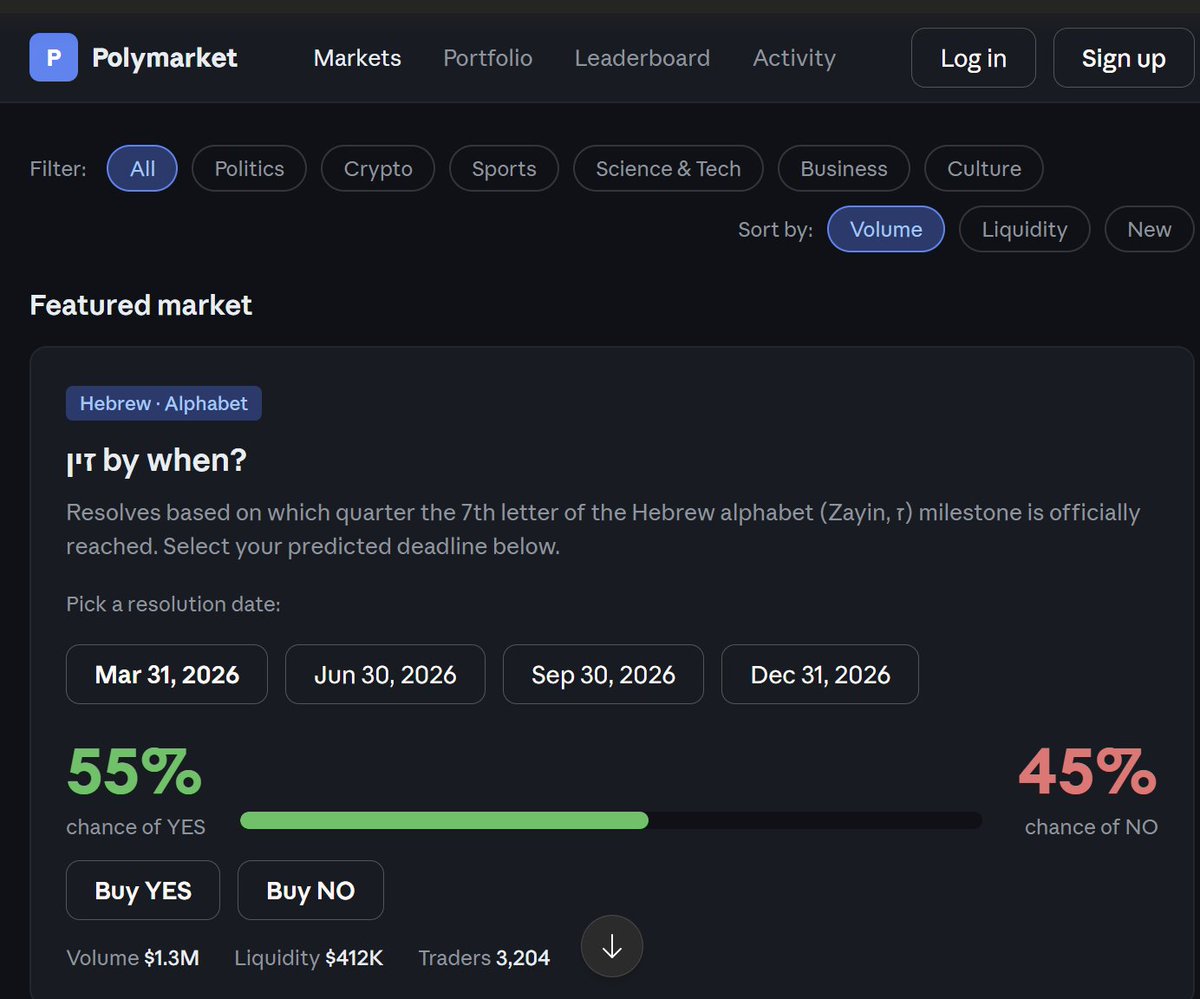The width and height of the screenshot is (1200, 999).
Task: Click the Liquidity $412K stat
Action: pyautogui.click(x=309, y=958)
